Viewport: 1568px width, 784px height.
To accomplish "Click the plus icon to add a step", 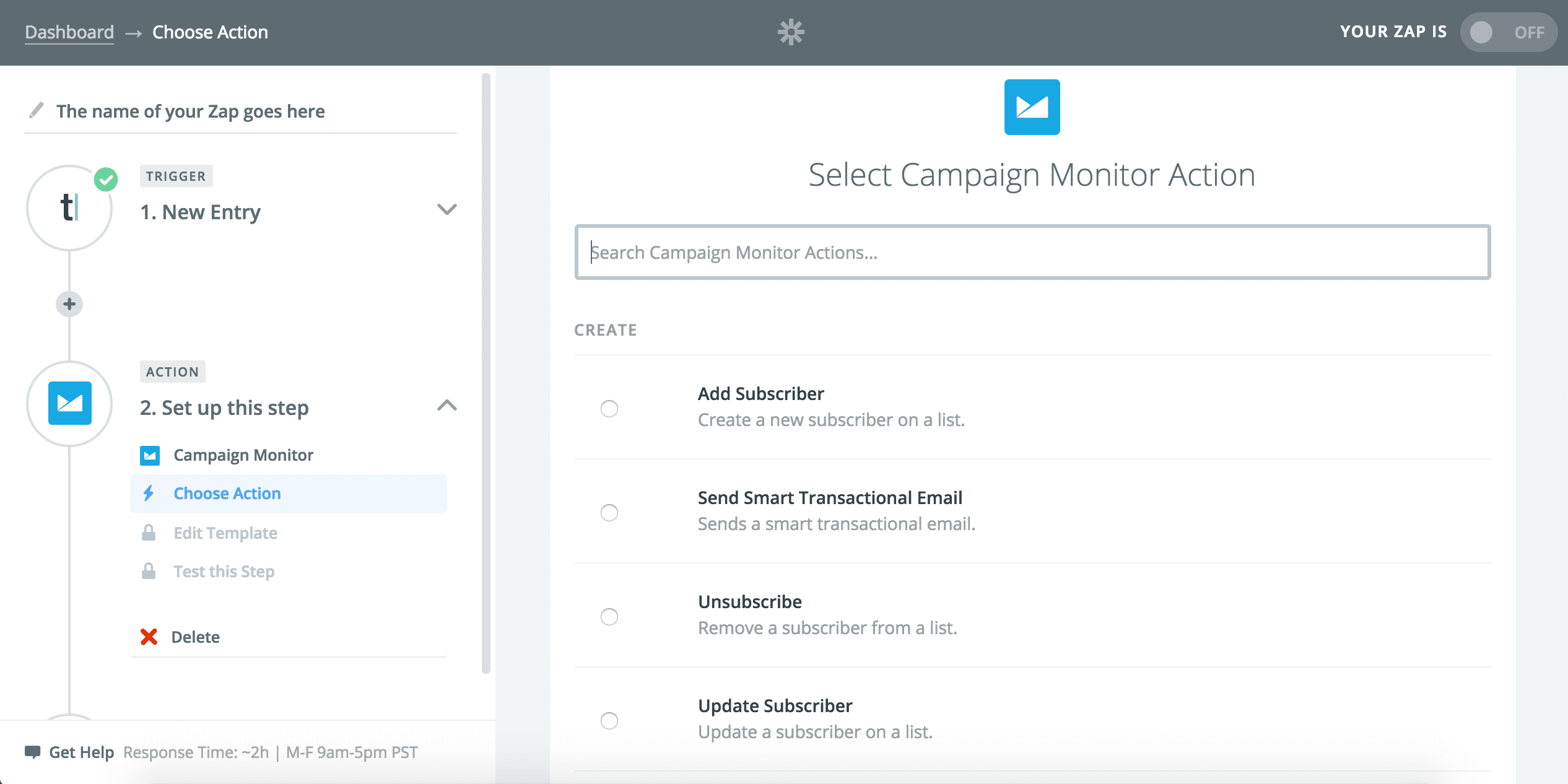I will click(69, 304).
